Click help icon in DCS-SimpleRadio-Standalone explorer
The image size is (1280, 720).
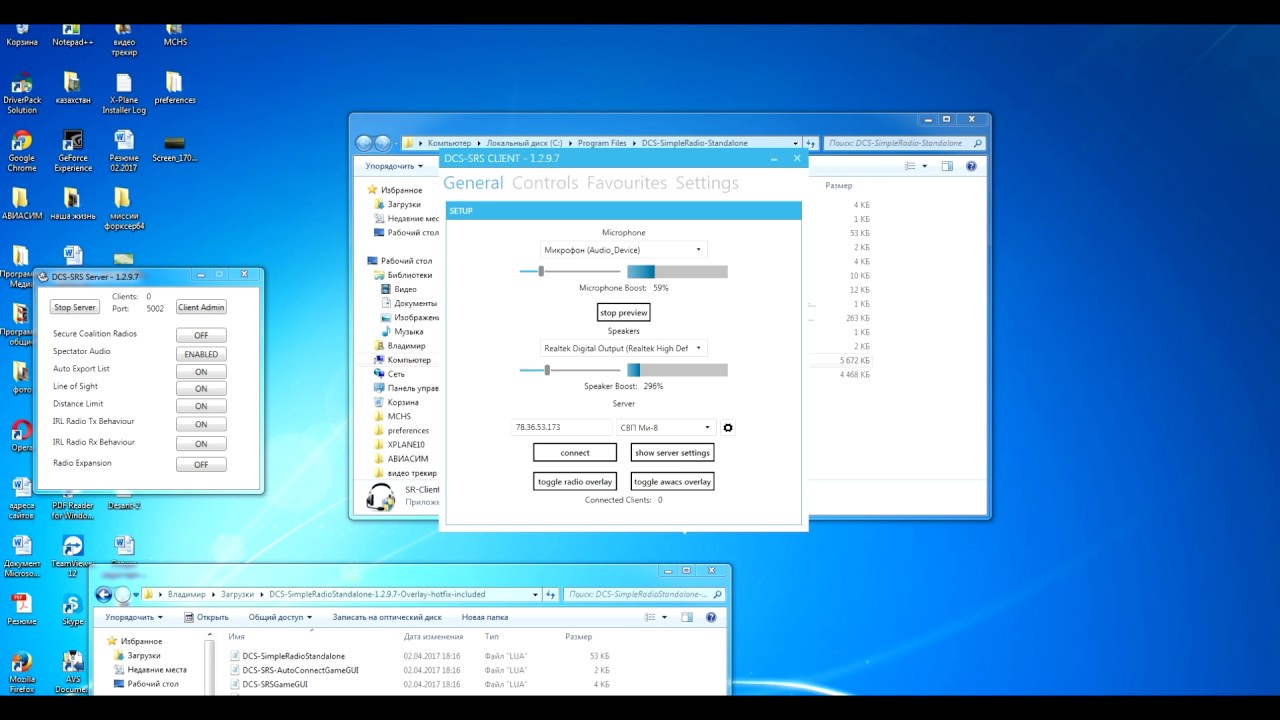coord(971,167)
